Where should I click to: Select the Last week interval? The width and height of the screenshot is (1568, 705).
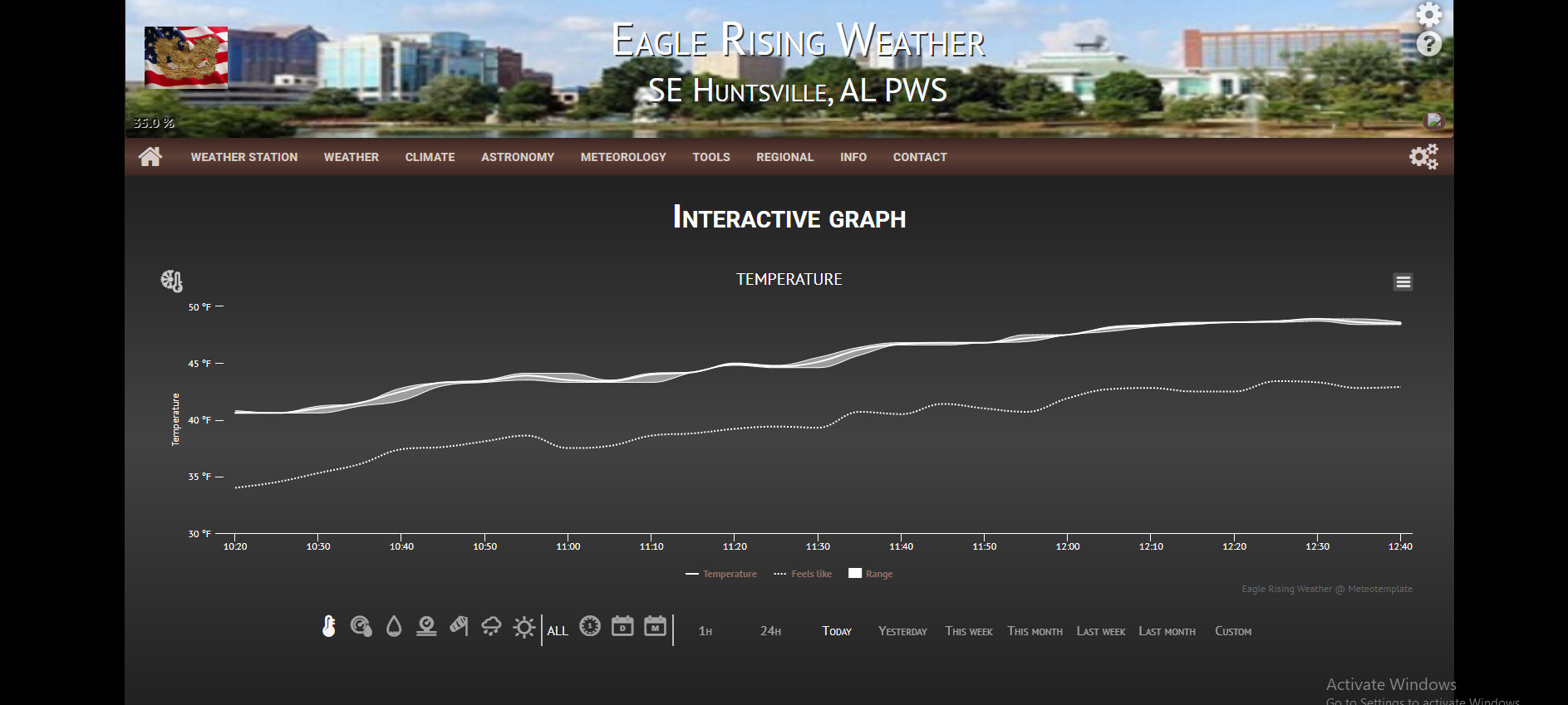click(x=1101, y=631)
